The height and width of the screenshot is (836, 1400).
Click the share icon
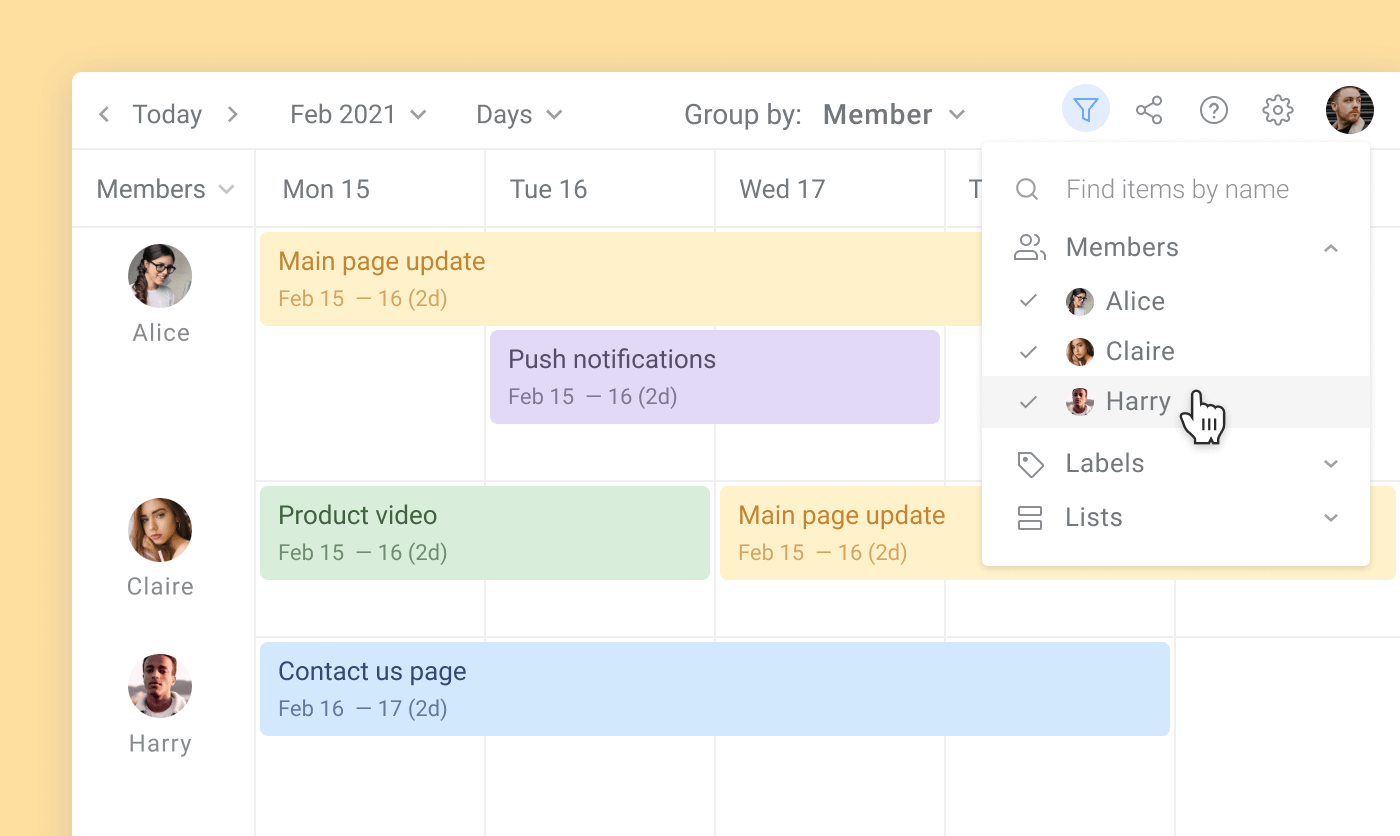tap(1149, 110)
